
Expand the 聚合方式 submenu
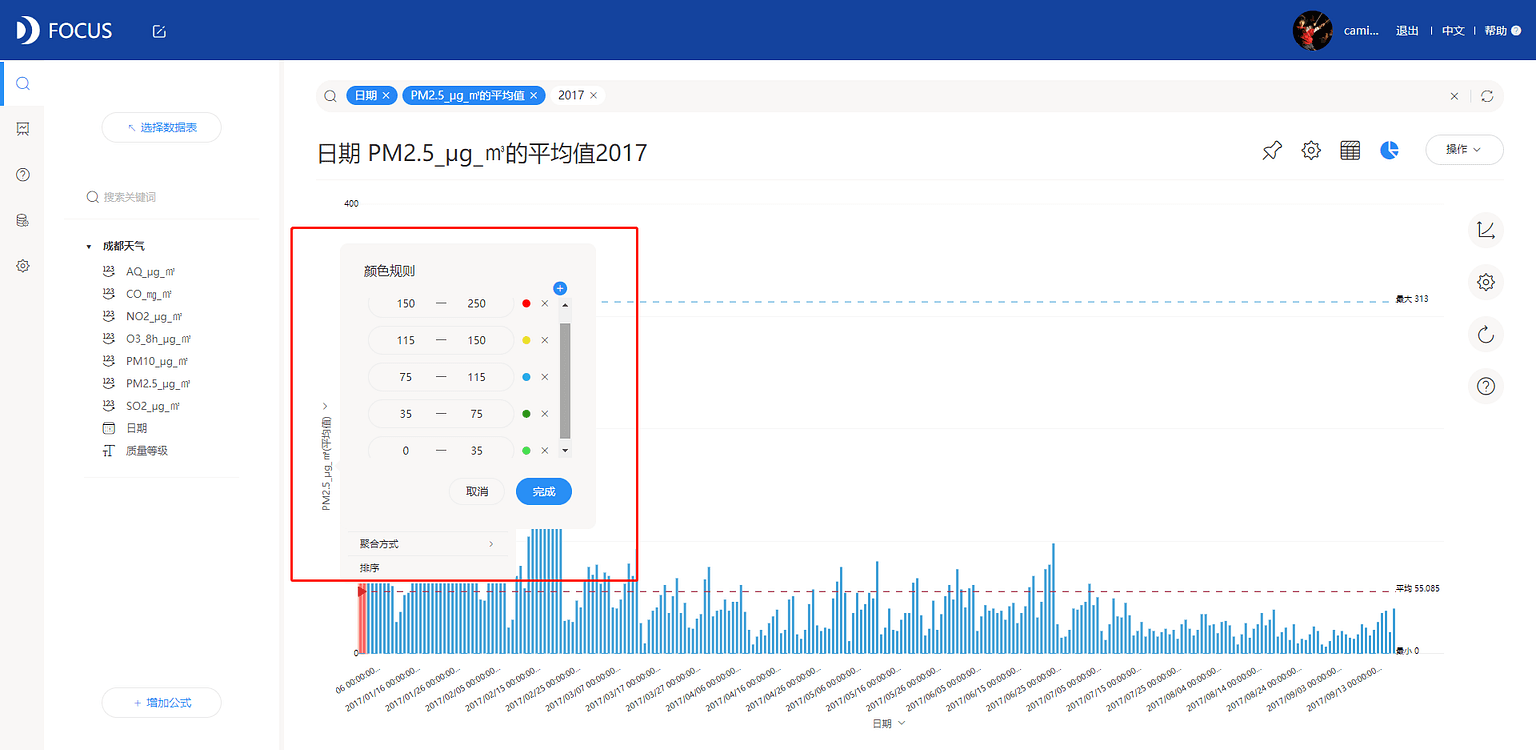(x=427, y=544)
